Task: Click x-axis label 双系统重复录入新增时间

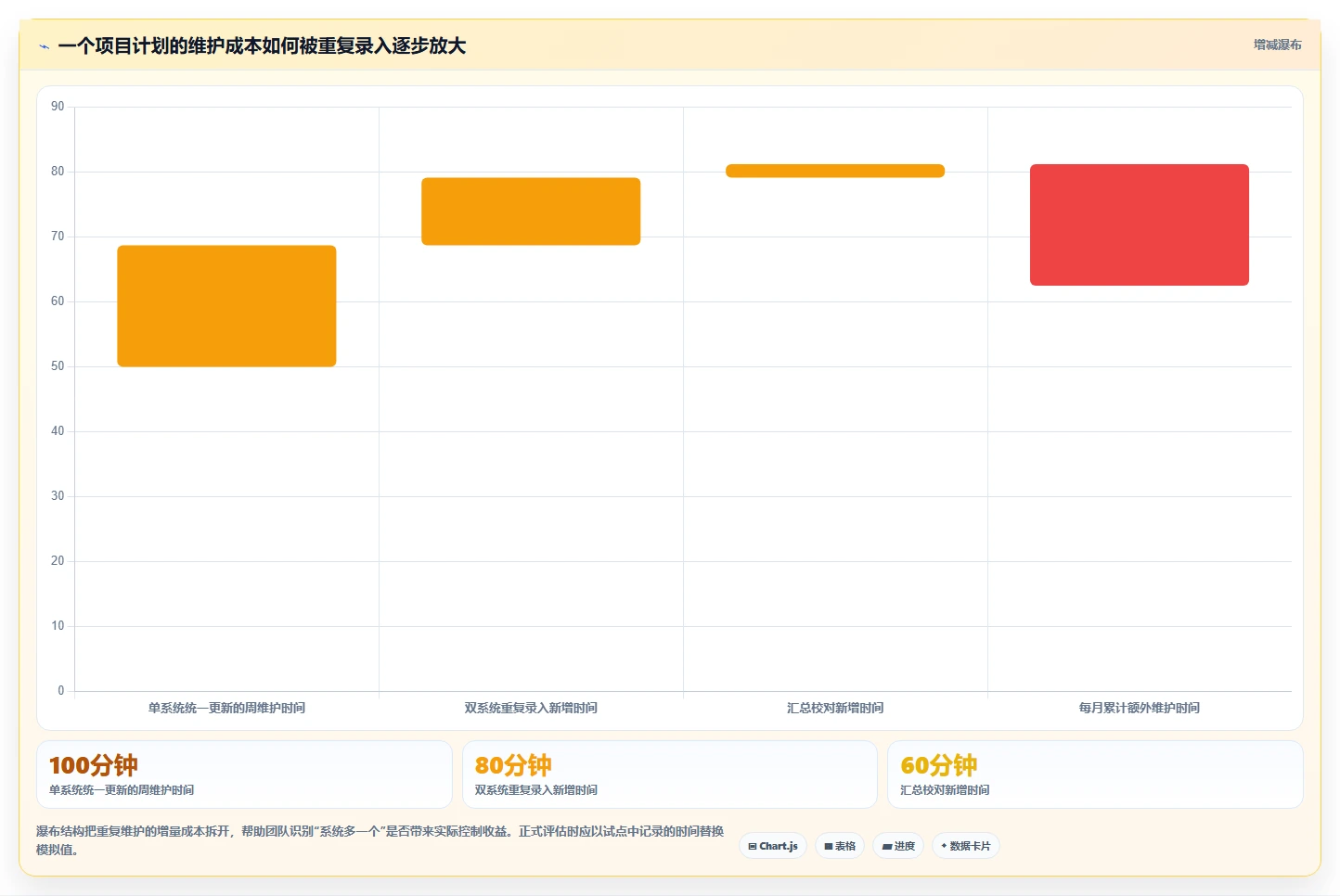Action: point(531,708)
